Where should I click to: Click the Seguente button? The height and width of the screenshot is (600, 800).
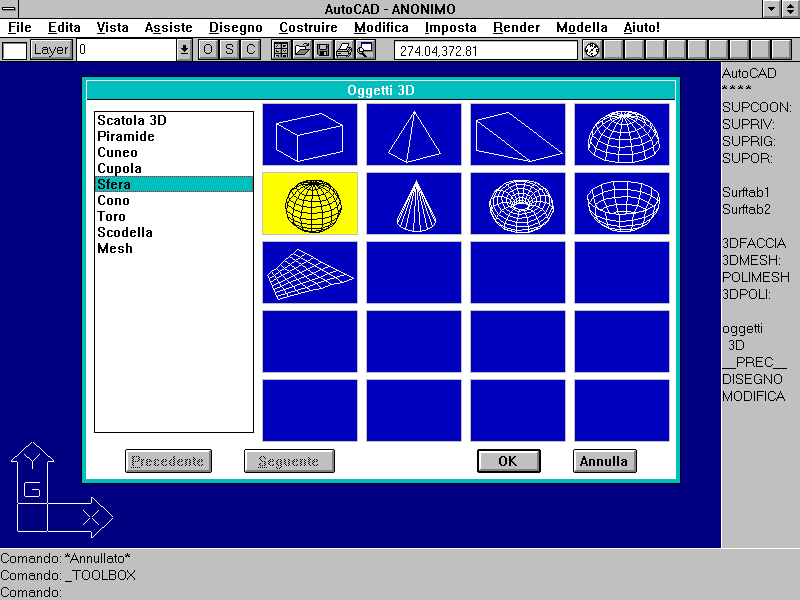coord(289,461)
